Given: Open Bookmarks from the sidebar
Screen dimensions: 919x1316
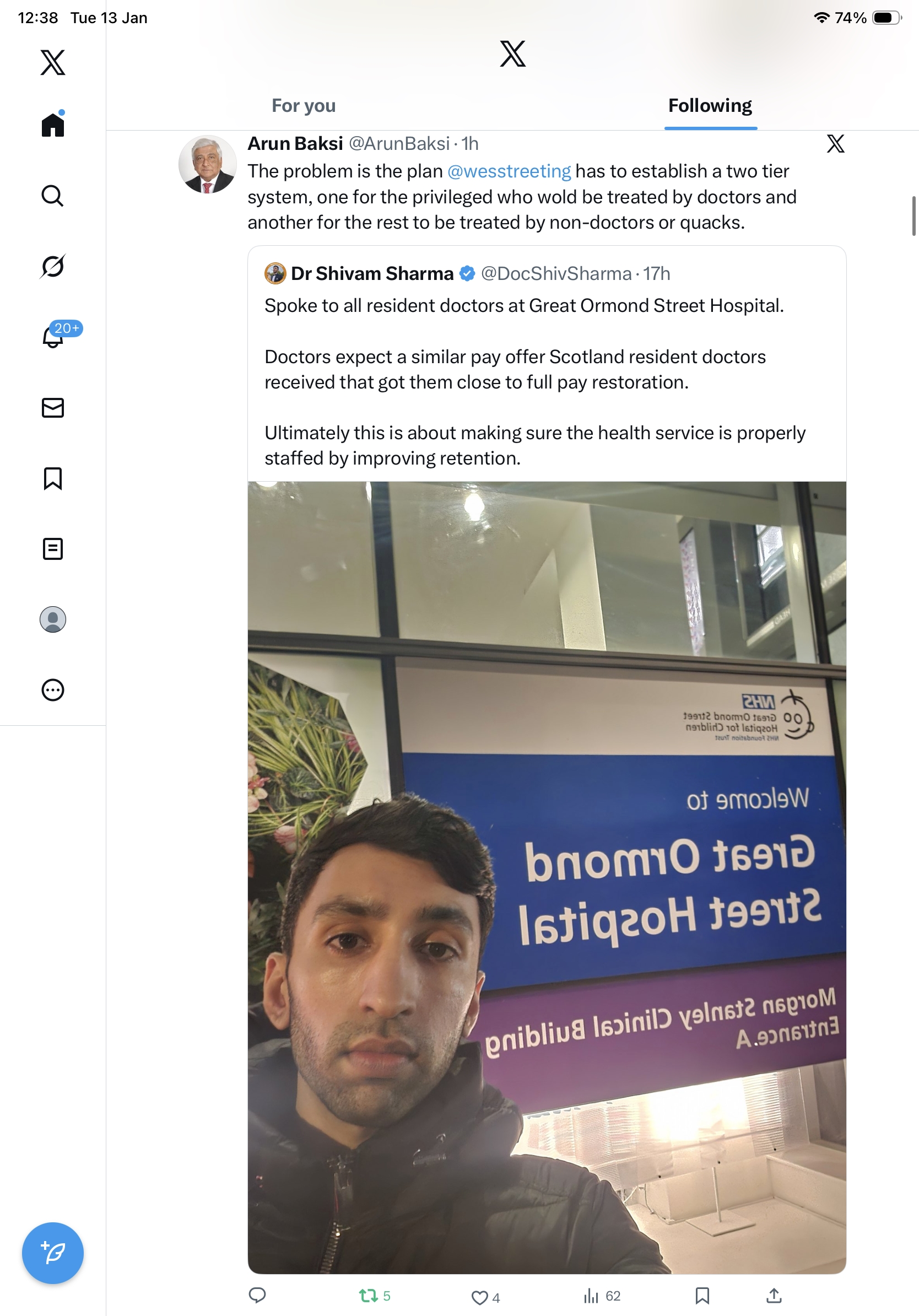Looking at the screenshot, I should (x=53, y=478).
